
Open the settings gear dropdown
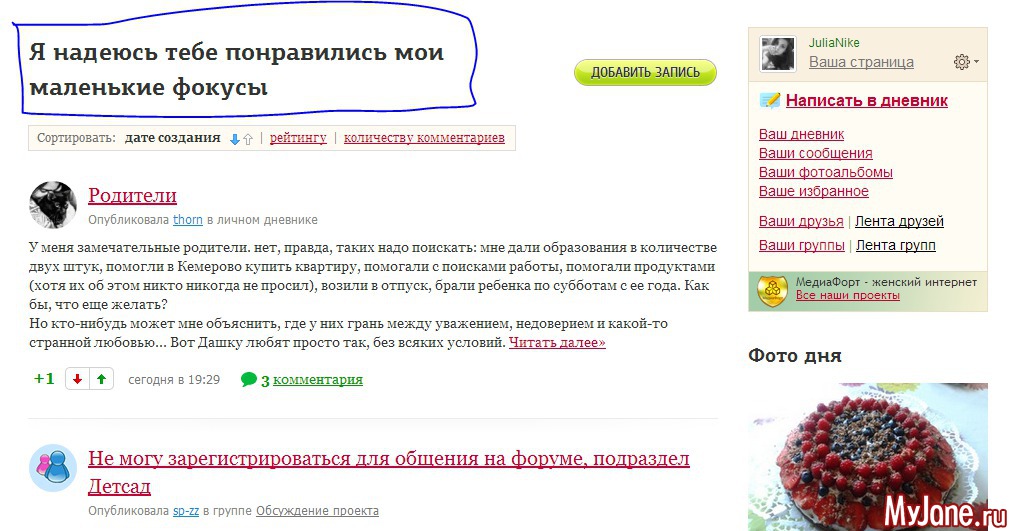coord(965,62)
